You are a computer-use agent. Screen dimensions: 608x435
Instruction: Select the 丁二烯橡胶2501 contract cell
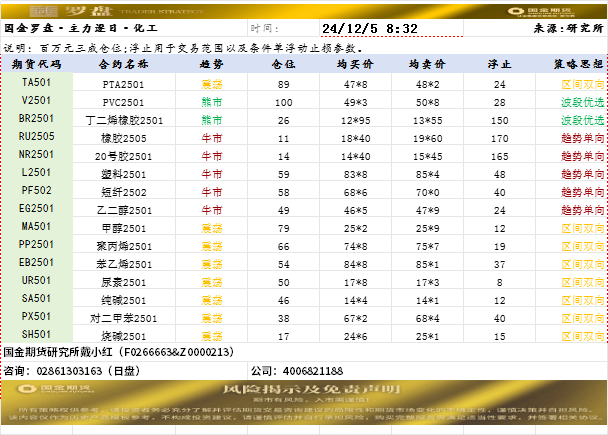pos(124,120)
